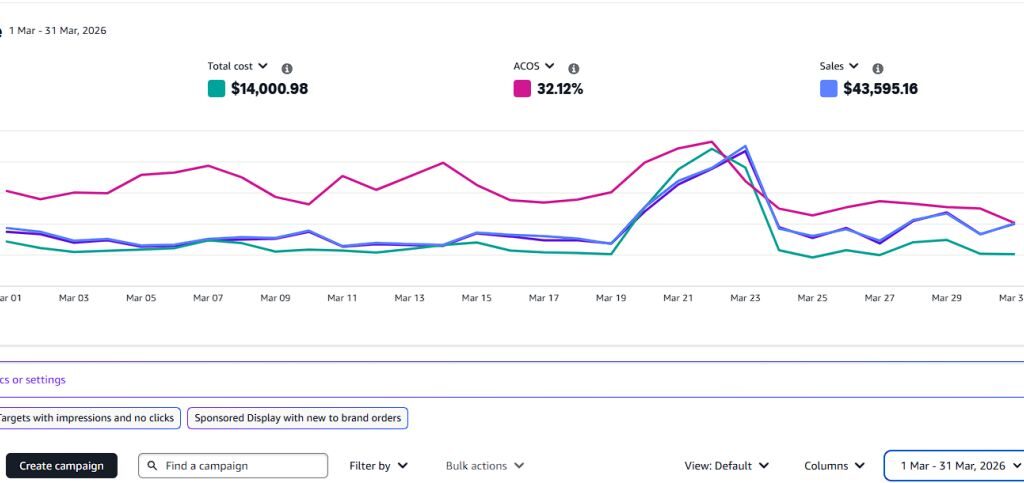Image resolution: width=1024 pixels, height=483 pixels.
Task: Open the View: Default dropdown
Action: [x=726, y=466]
